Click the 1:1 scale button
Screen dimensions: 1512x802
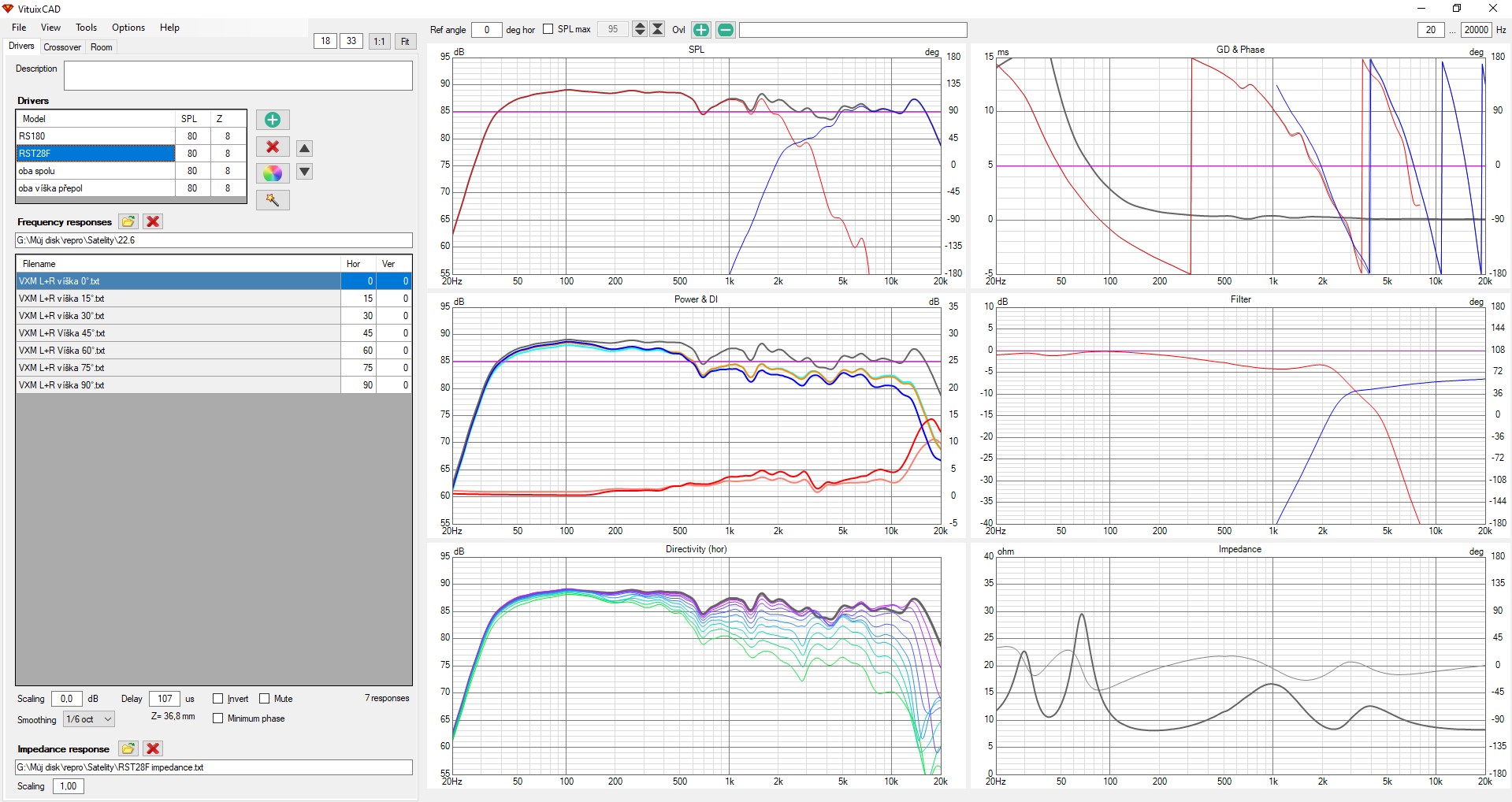tap(380, 41)
